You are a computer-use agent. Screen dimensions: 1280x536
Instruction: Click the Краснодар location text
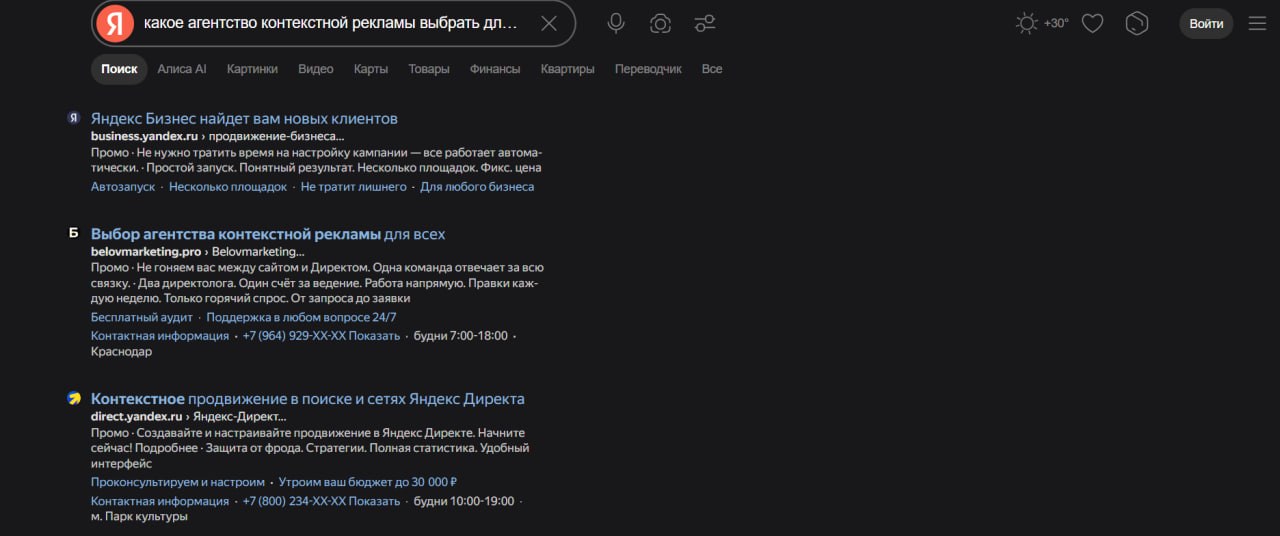[121, 352]
